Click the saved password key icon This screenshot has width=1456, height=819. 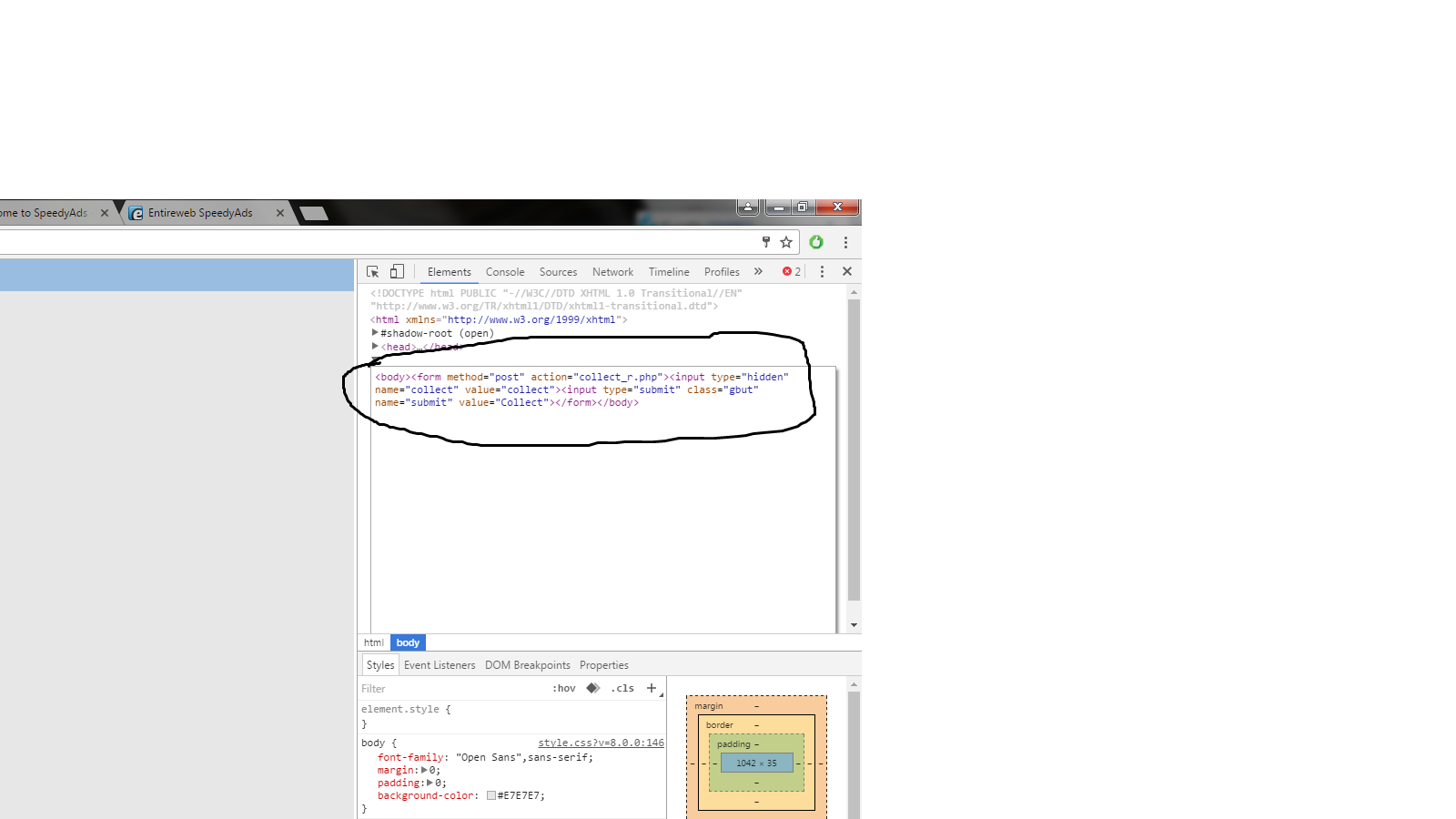click(766, 242)
